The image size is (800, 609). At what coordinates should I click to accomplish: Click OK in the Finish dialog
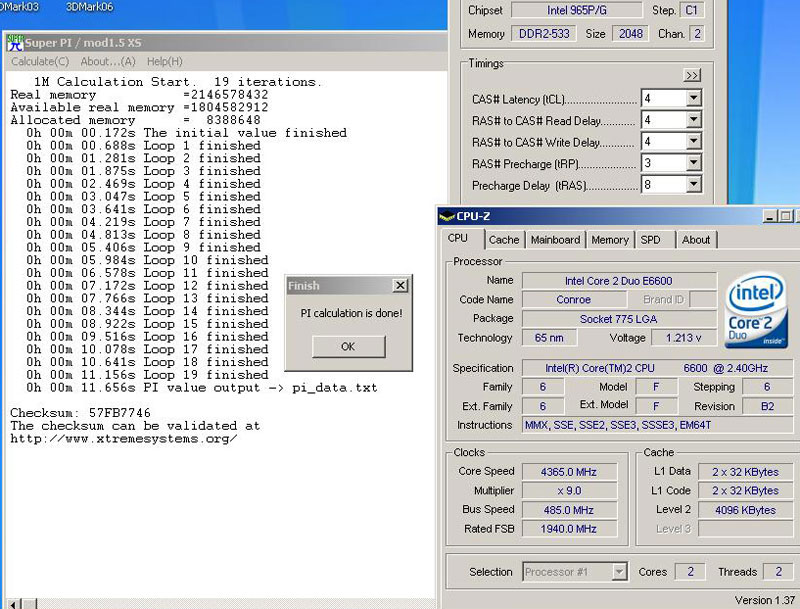[348, 347]
